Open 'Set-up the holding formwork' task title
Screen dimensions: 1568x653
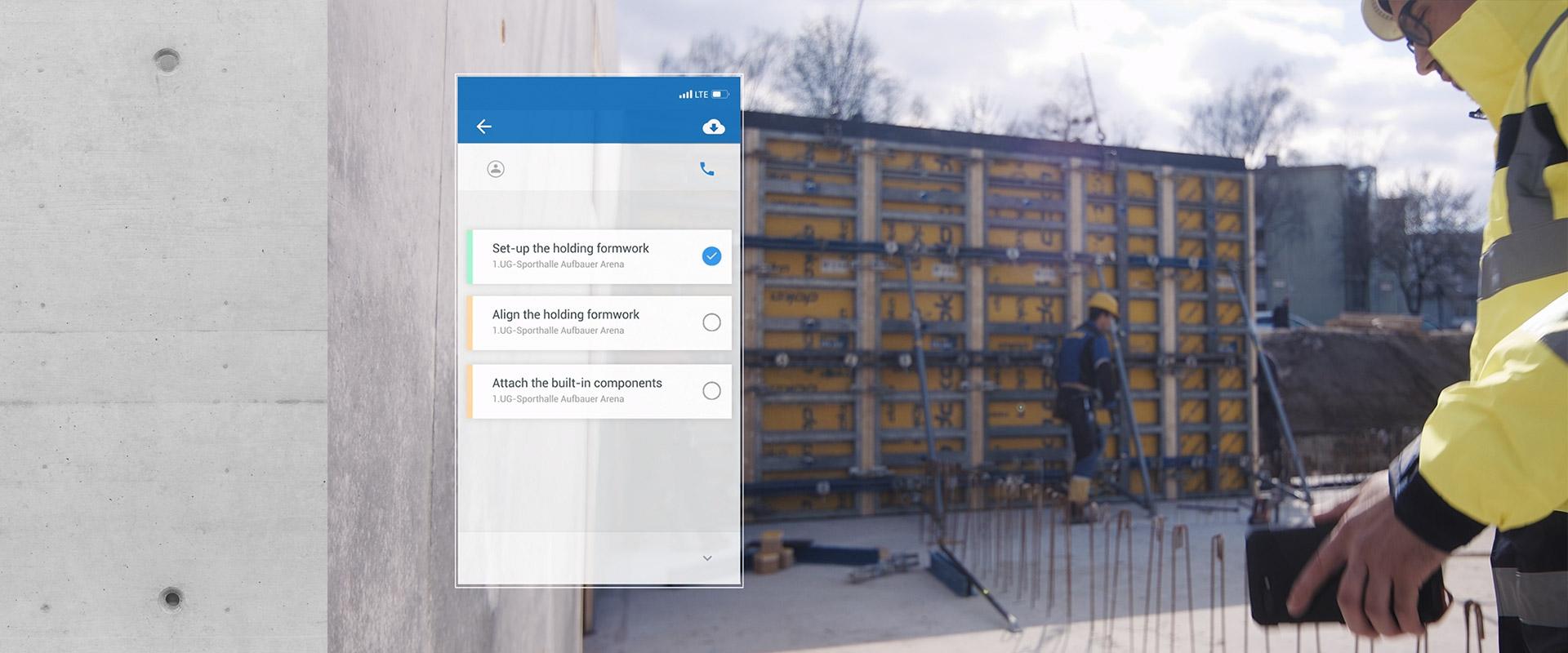[570, 248]
